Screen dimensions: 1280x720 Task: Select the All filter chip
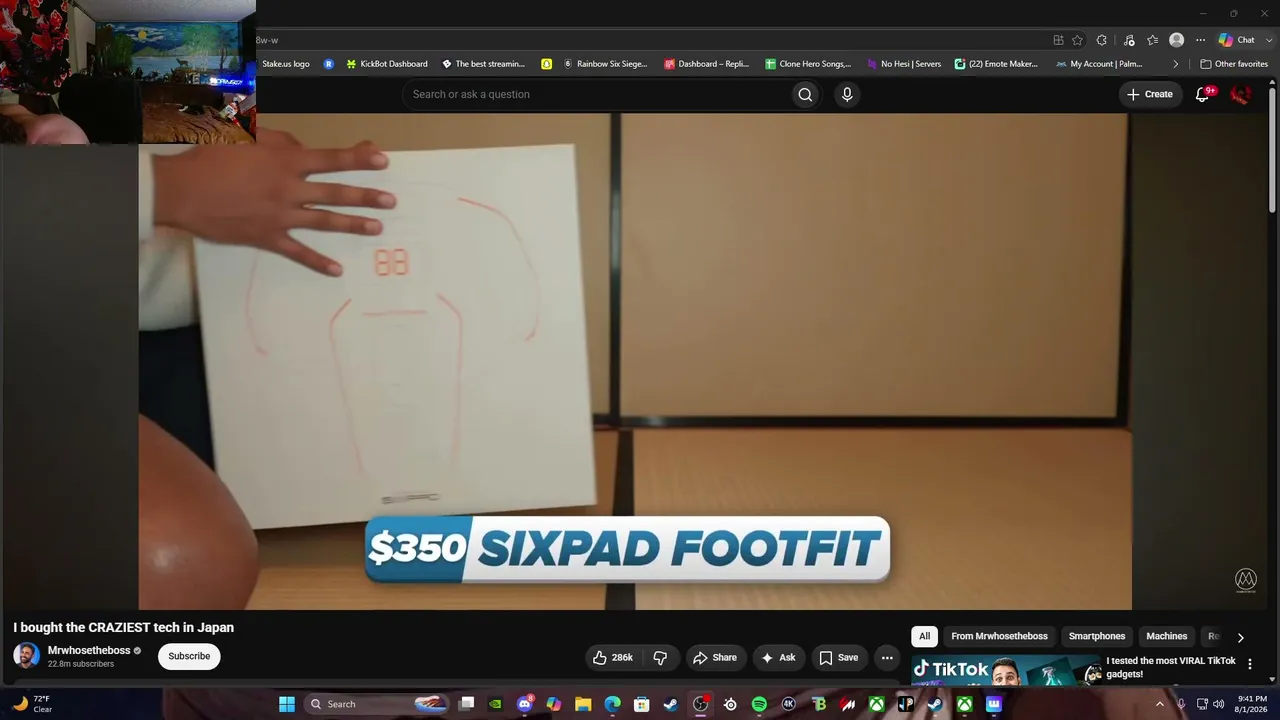coord(924,636)
